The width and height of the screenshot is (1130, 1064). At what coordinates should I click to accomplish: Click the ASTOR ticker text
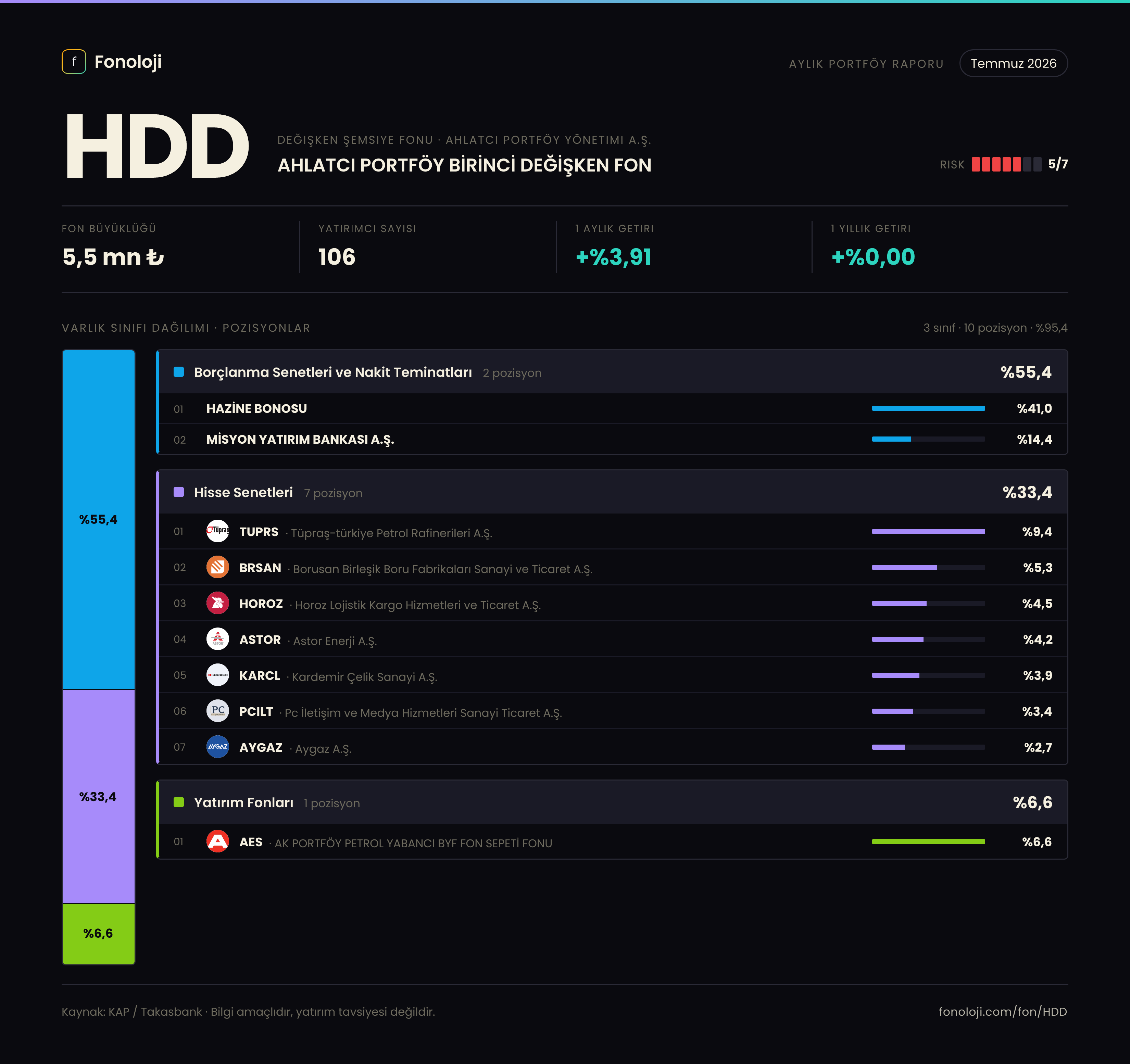pos(260,639)
